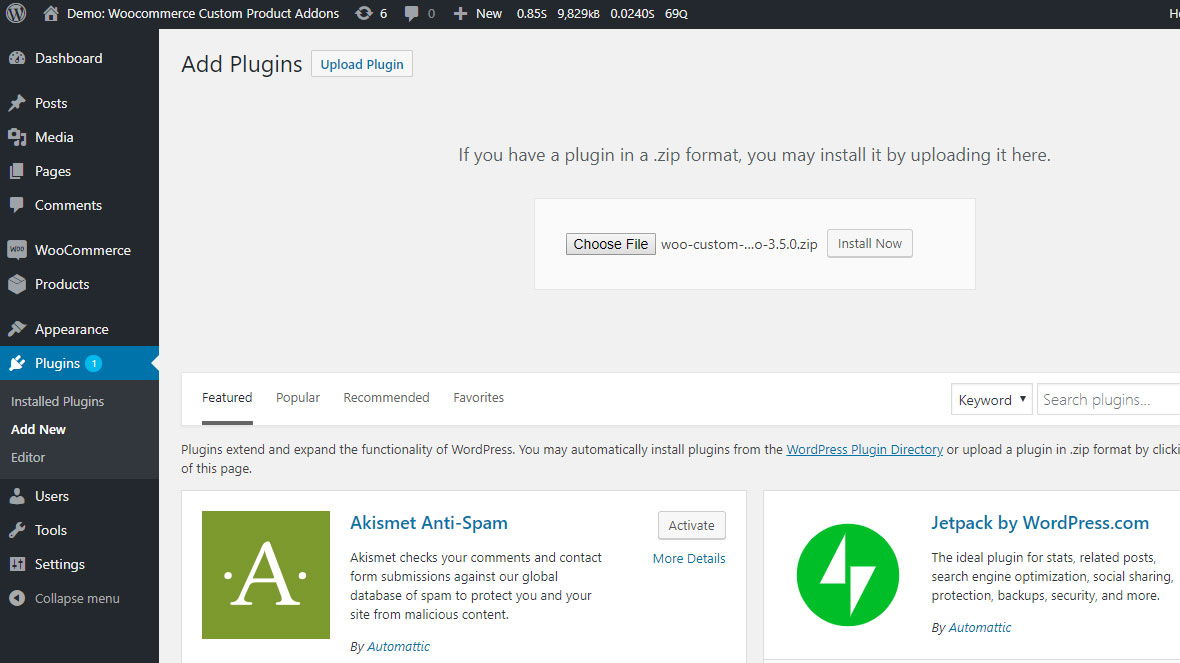
Task: Click the home site icon
Action: tap(50, 14)
